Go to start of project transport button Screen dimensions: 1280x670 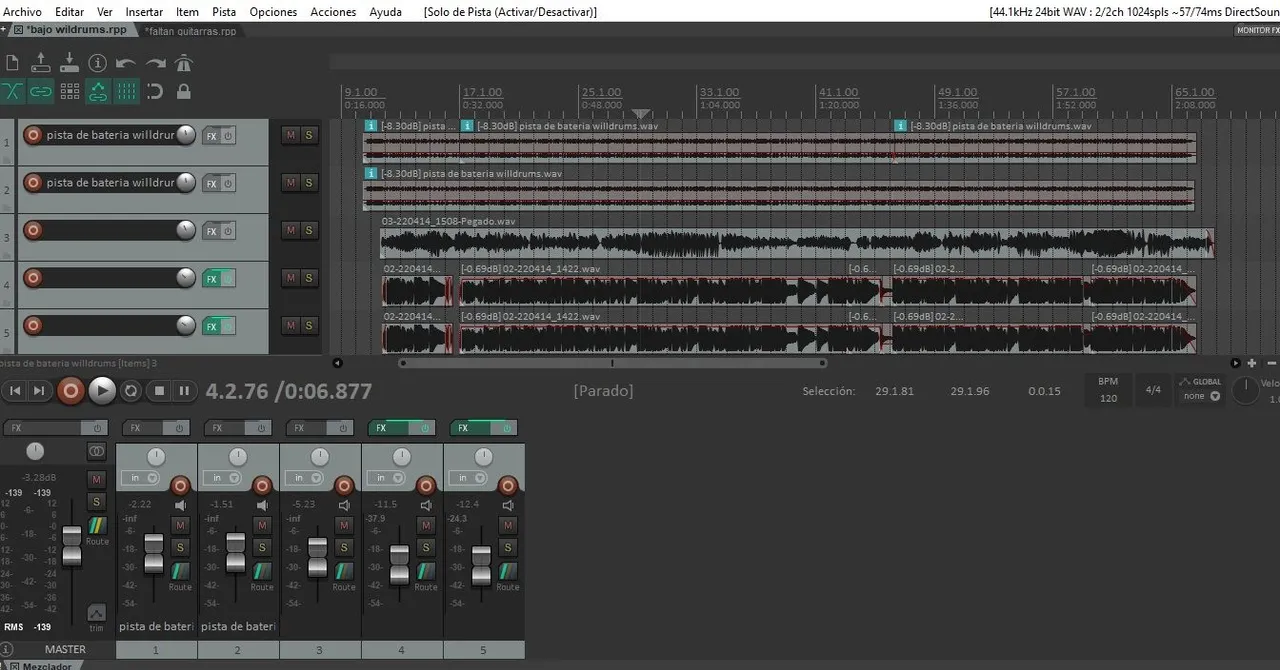[15, 391]
